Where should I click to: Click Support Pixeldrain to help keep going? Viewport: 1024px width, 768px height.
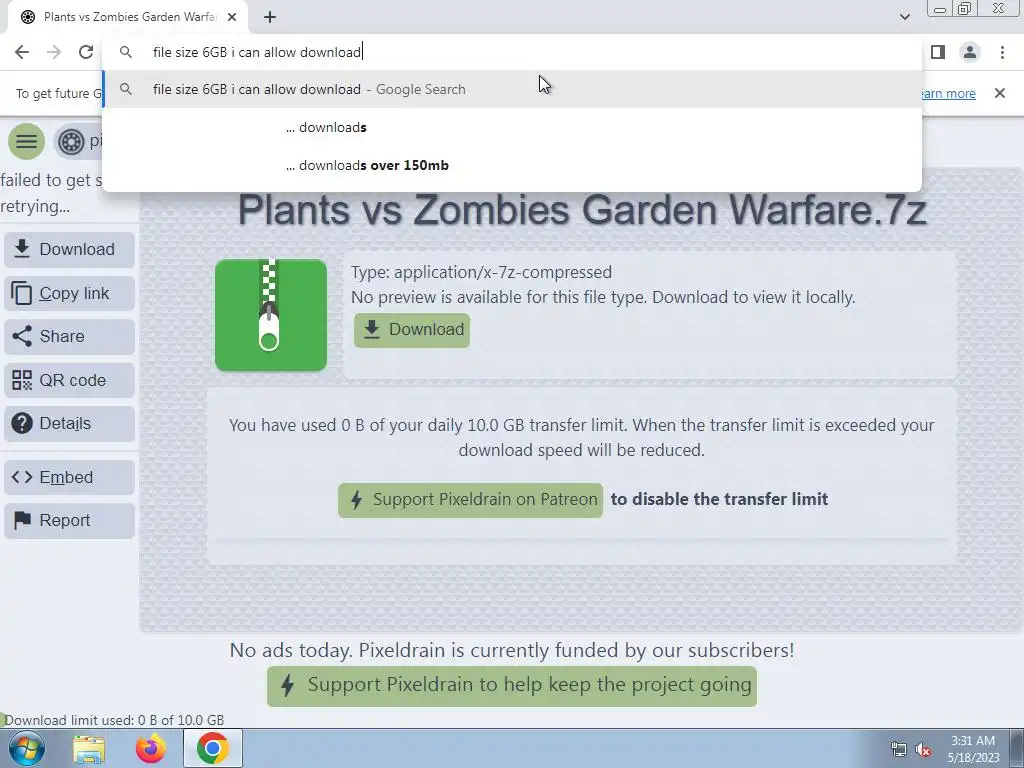[512, 686]
